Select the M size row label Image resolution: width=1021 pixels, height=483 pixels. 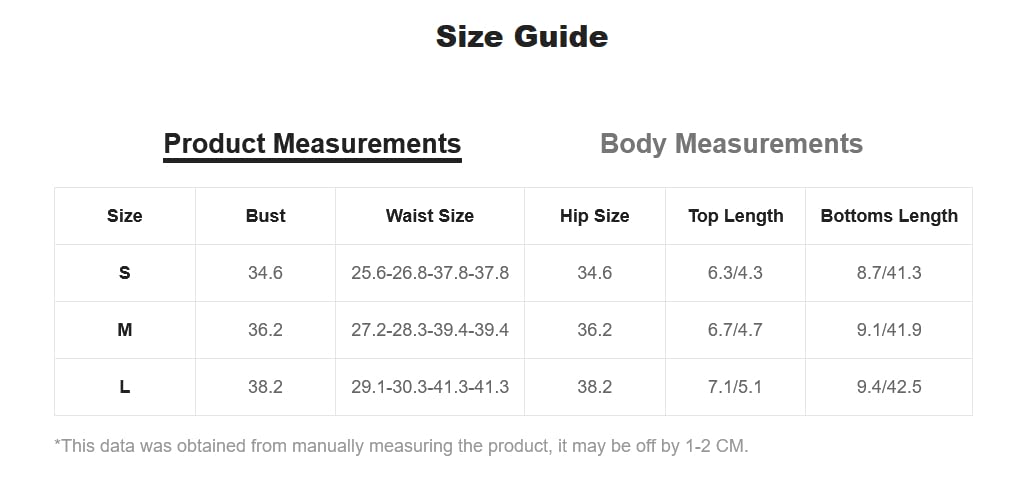point(125,330)
